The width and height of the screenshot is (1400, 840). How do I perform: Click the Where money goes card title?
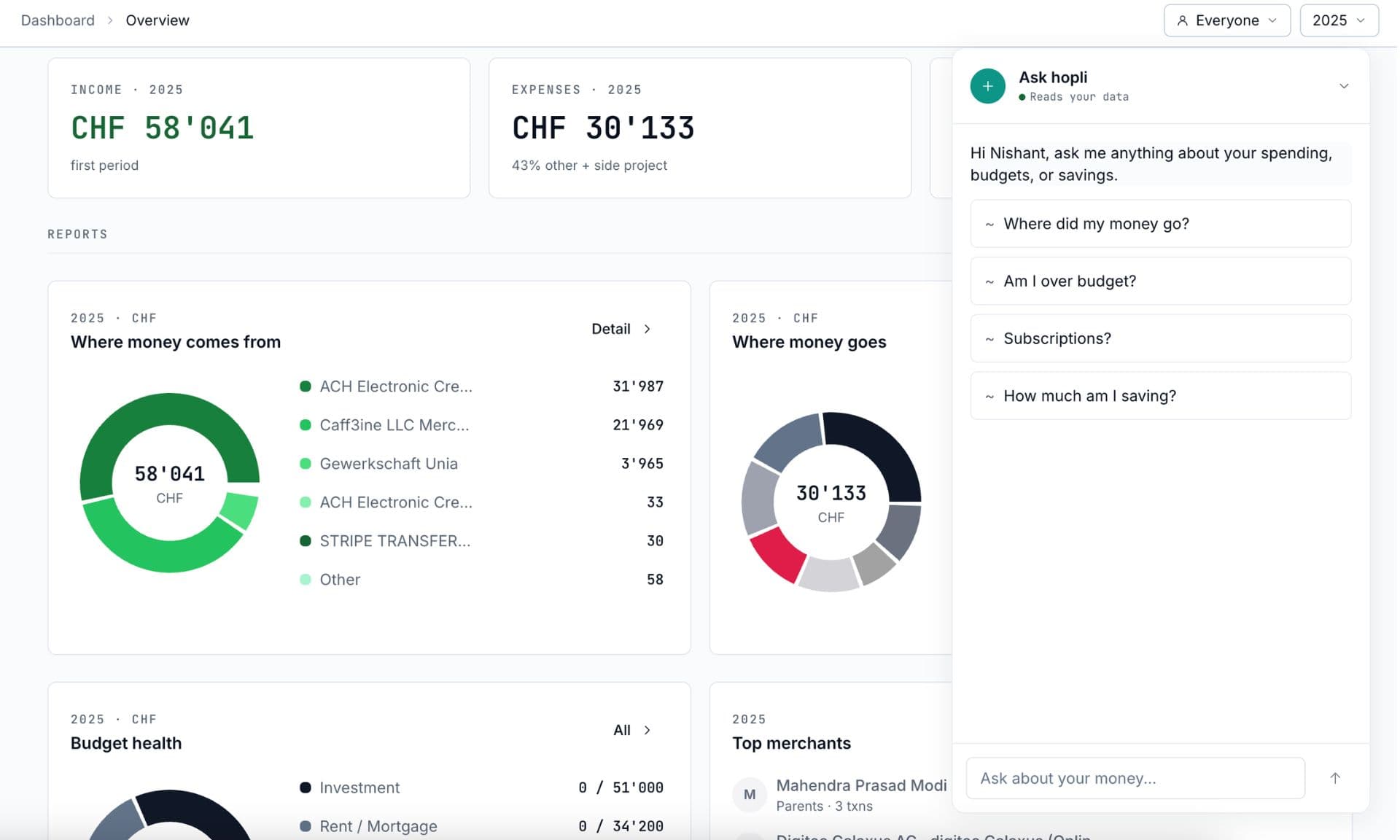(x=809, y=342)
